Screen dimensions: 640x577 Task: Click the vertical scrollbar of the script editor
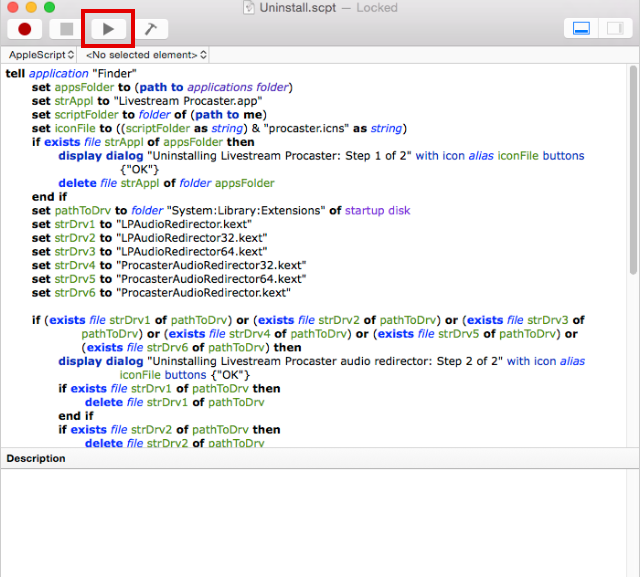pyautogui.click(x=633, y=171)
